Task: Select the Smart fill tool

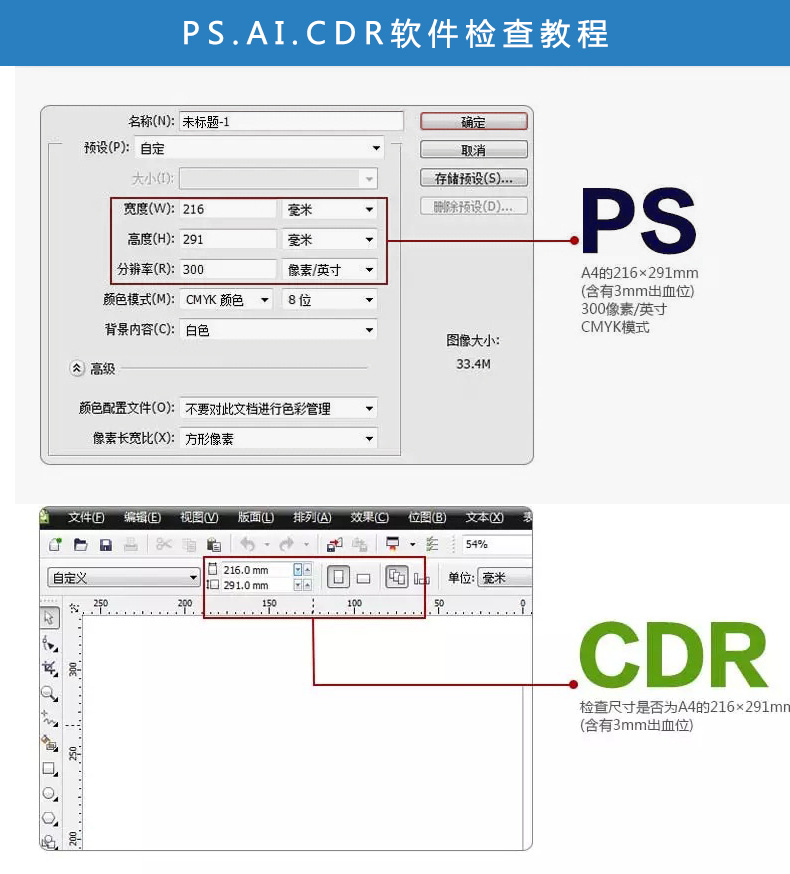Action: point(50,743)
